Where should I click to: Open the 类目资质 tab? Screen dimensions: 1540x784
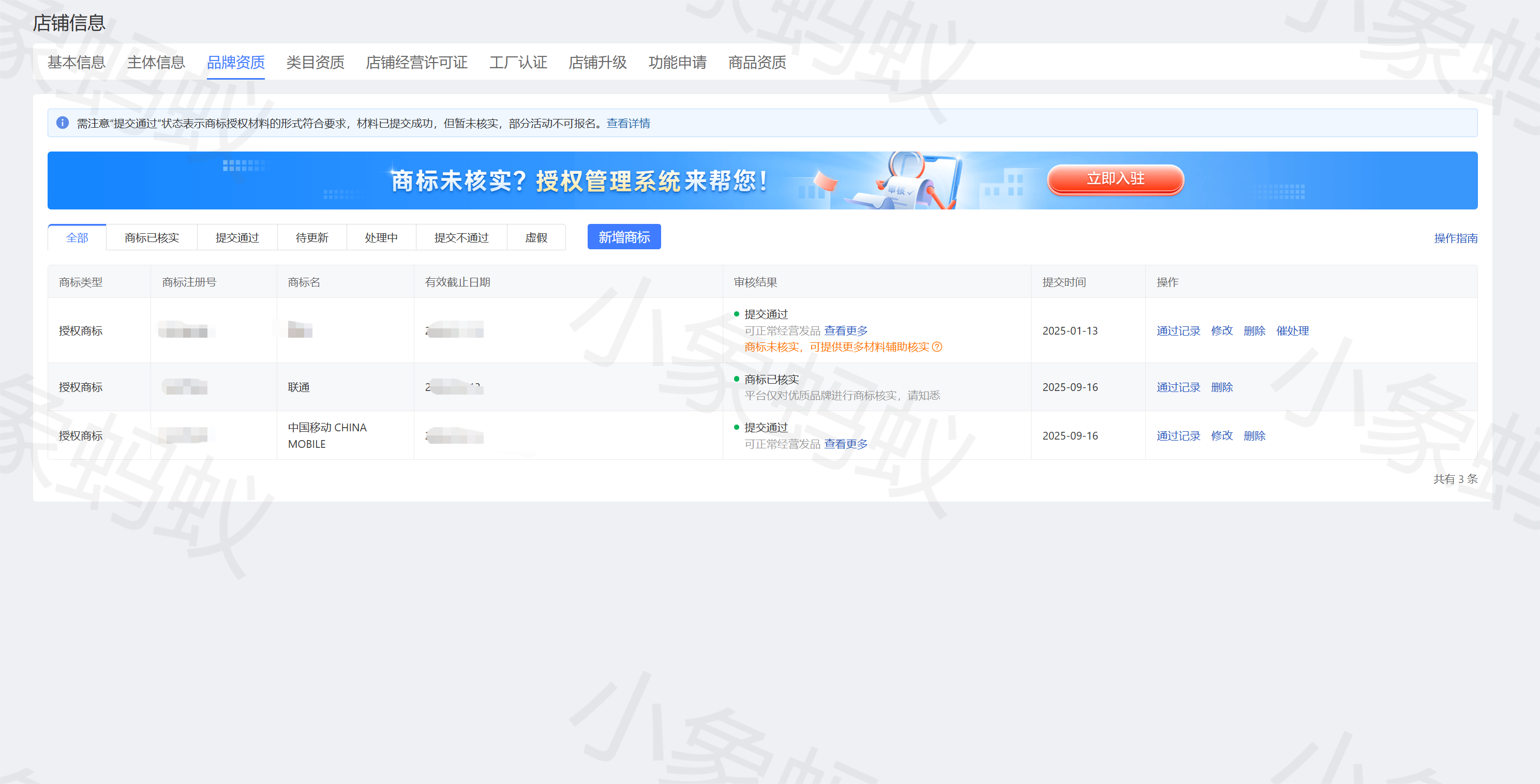(x=315, y=62)
